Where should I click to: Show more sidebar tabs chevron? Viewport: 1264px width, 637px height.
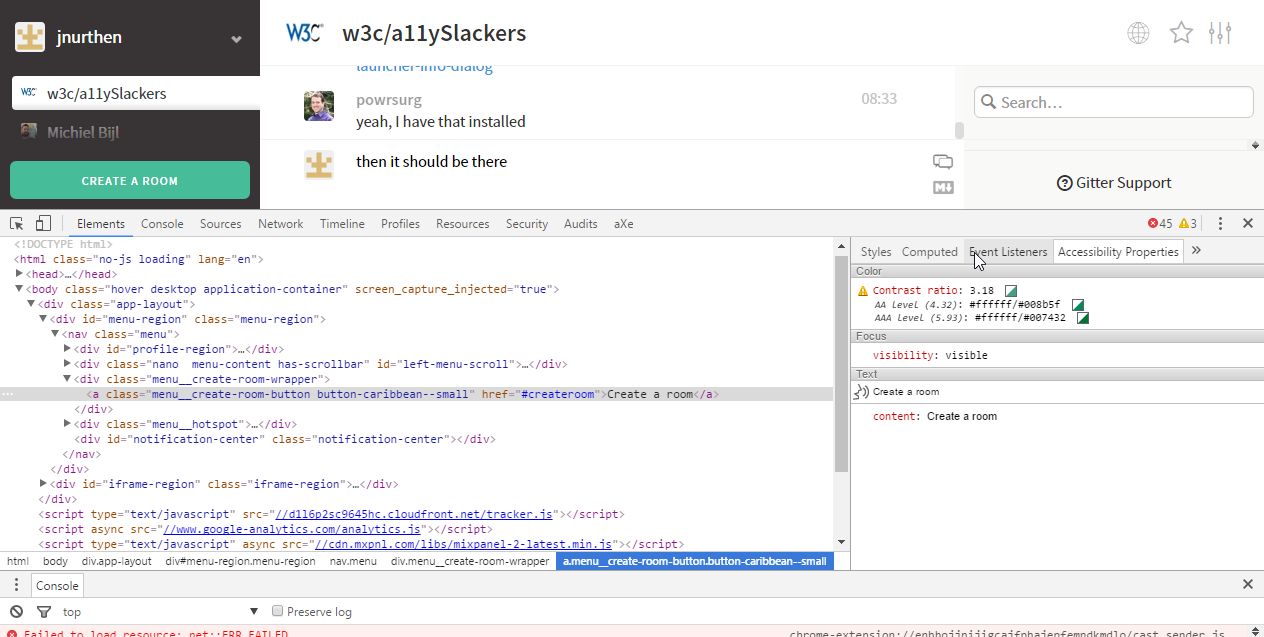(x=1196, y=252)
